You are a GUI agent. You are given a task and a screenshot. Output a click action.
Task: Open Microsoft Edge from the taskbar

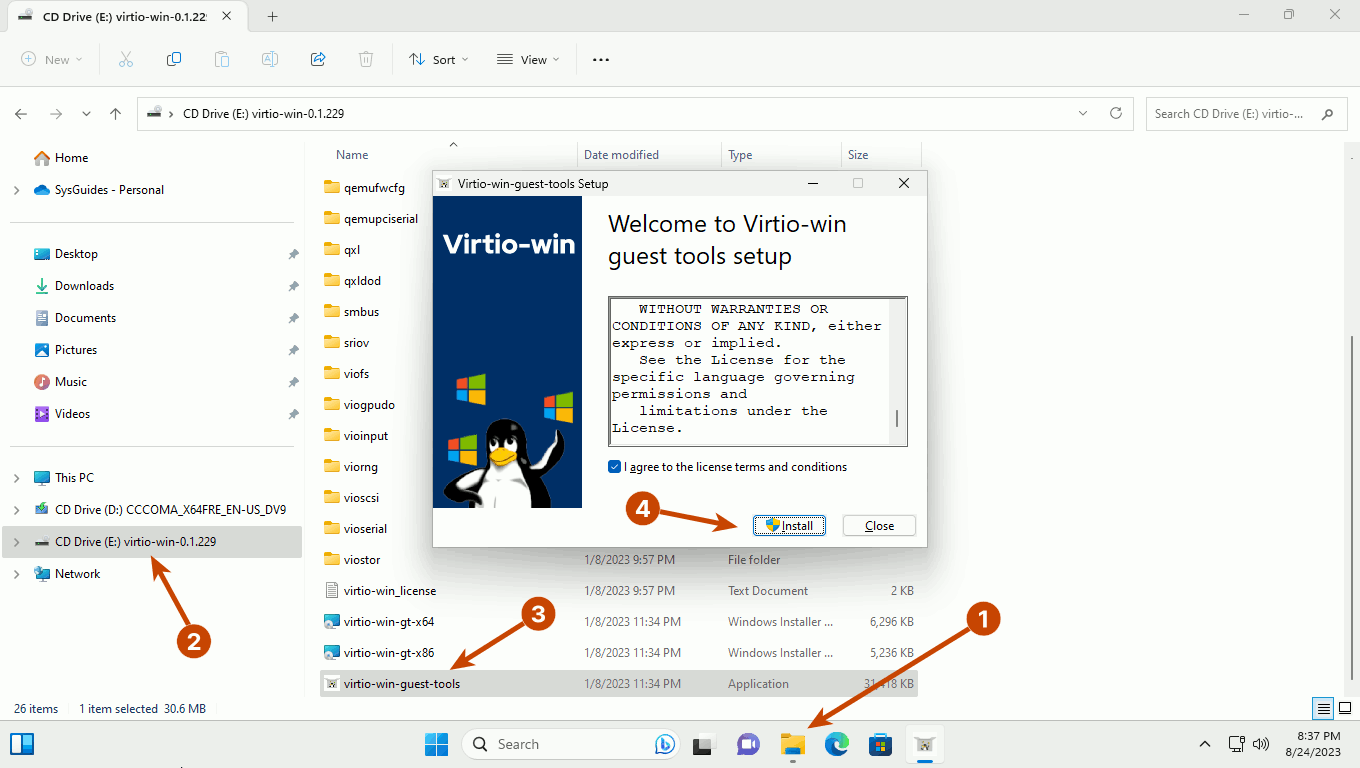click(x=836, y=744)
